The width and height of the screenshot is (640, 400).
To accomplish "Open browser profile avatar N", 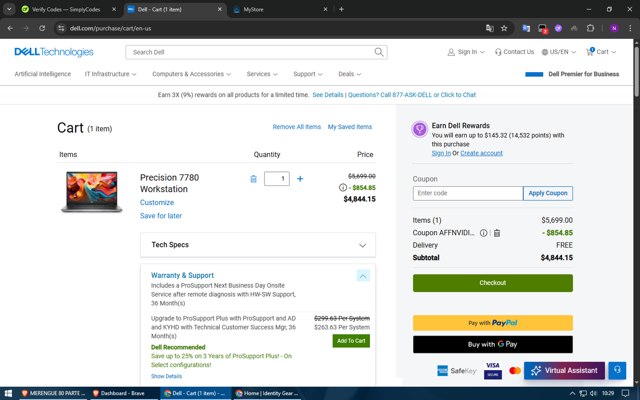I will point(614,28).
